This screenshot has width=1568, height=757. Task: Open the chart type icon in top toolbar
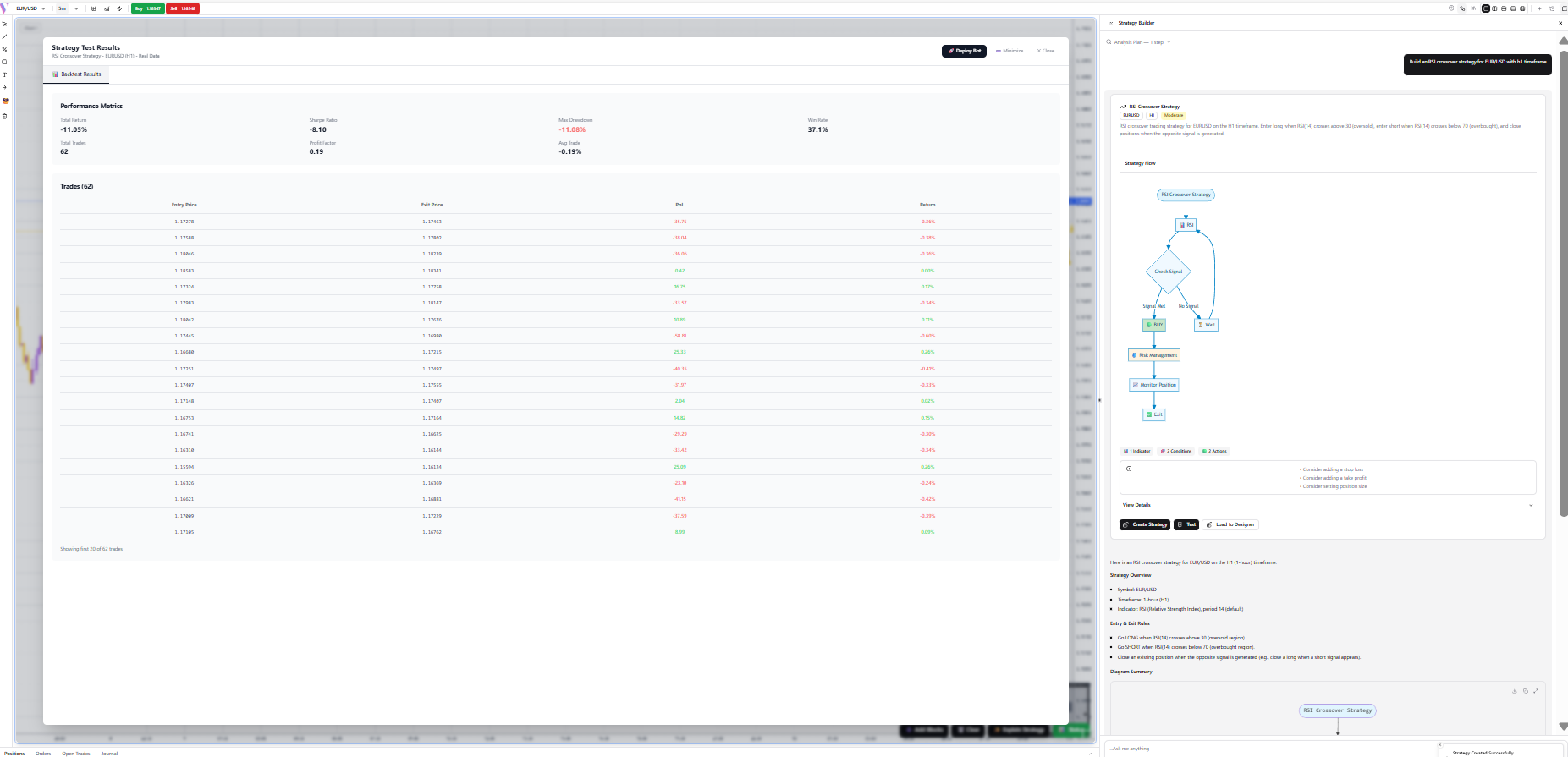tap(93, 8)
